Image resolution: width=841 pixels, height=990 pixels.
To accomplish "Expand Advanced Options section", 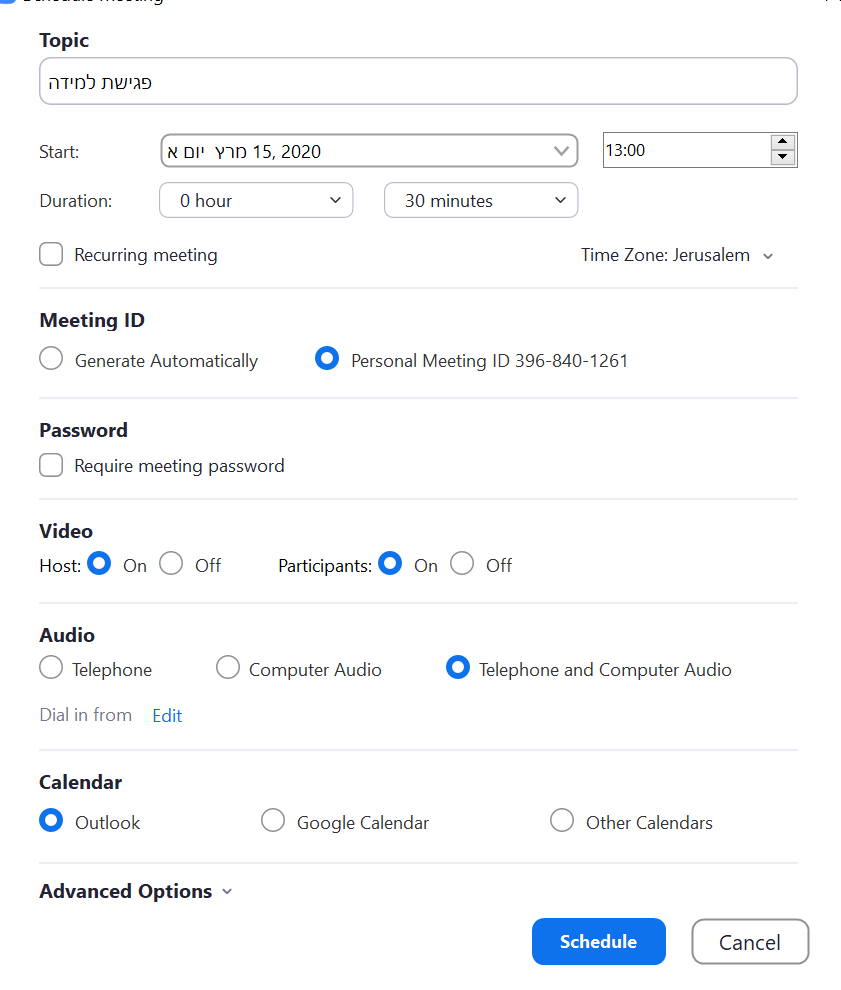I will 136,891.
